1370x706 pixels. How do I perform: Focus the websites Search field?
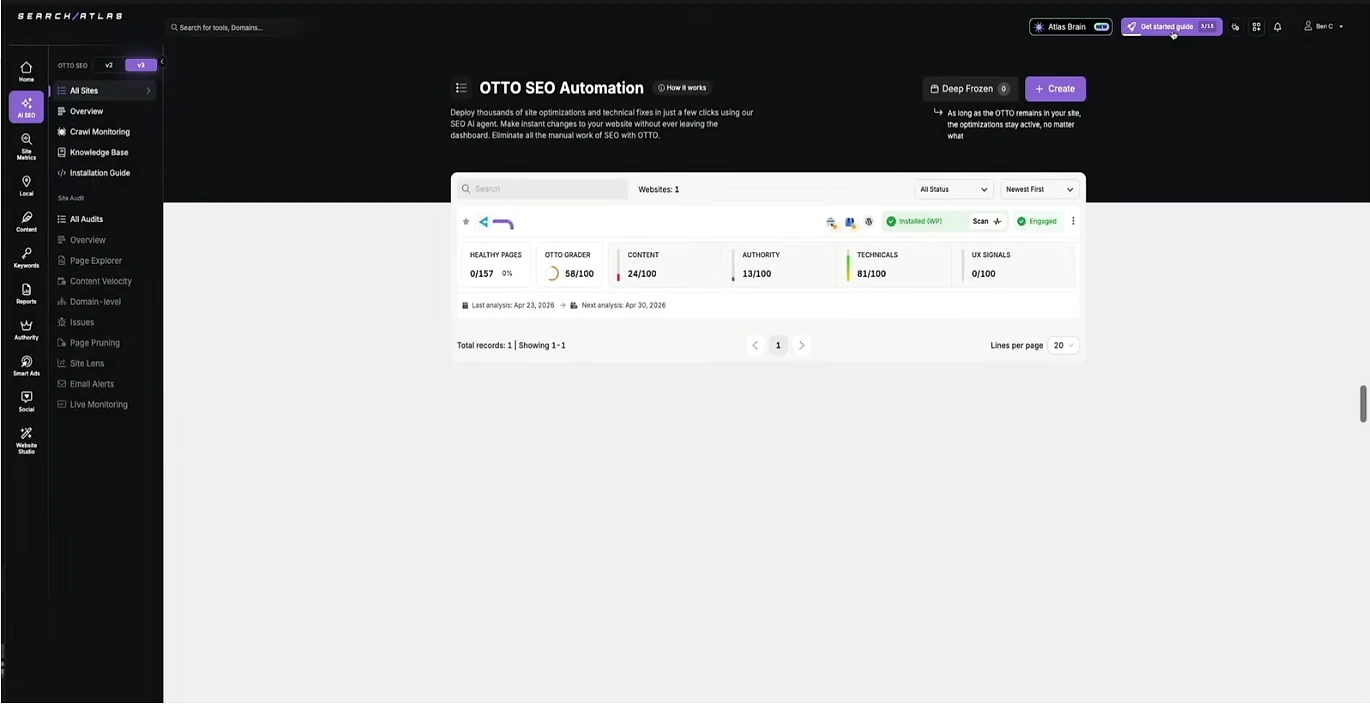pyautogui.click(x=542, y=189)
